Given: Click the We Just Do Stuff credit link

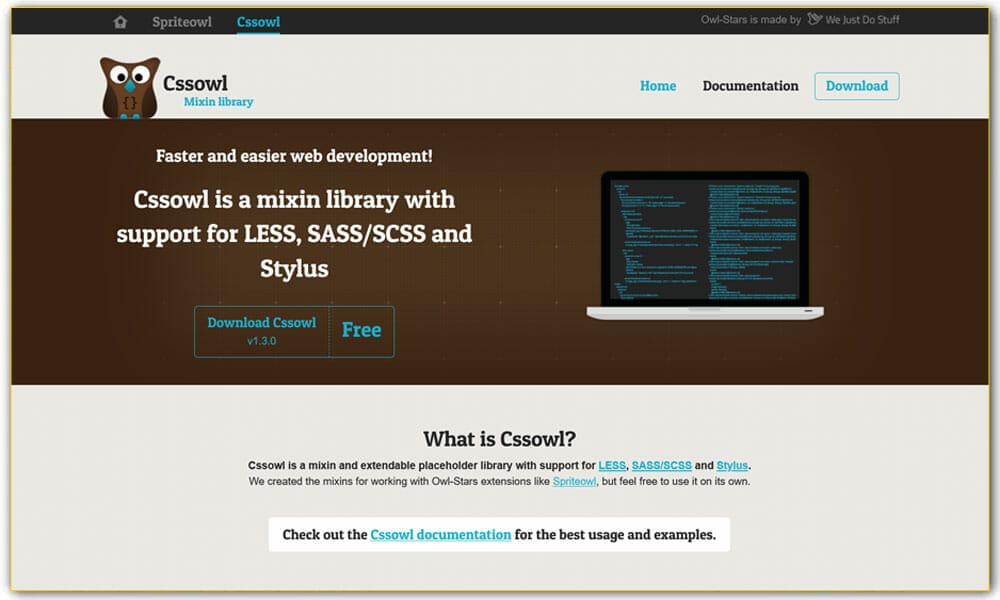Looking at the screenshot, I should coord(861,18).
